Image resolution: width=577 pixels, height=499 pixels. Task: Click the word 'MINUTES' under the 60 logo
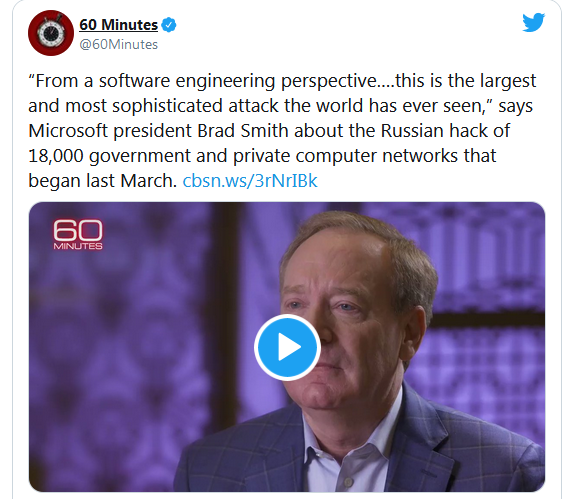pos(78,246)
